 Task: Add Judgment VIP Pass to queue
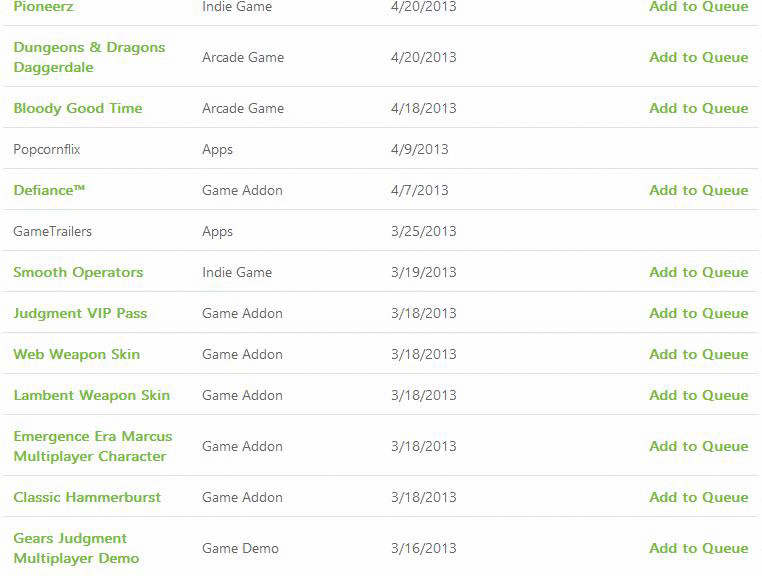698,313
